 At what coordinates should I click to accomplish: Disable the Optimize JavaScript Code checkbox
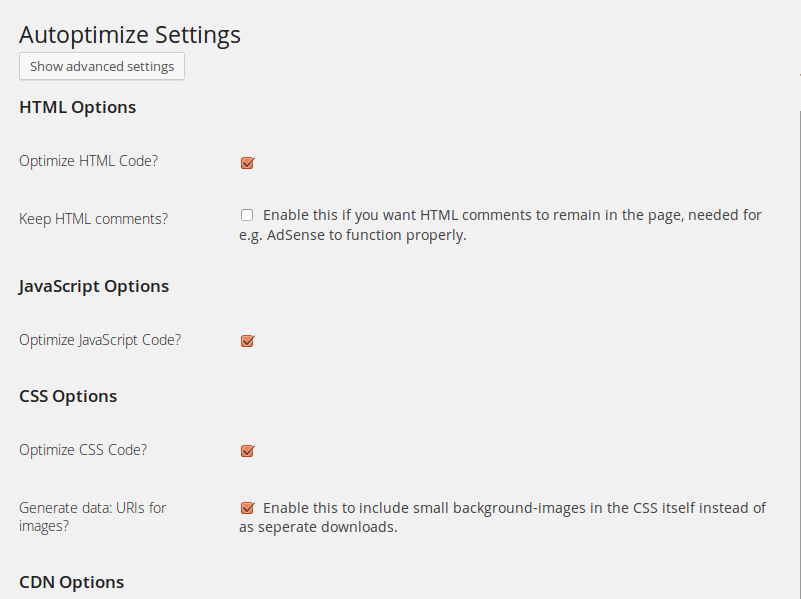pyautogui.click(x=247, y=341)
